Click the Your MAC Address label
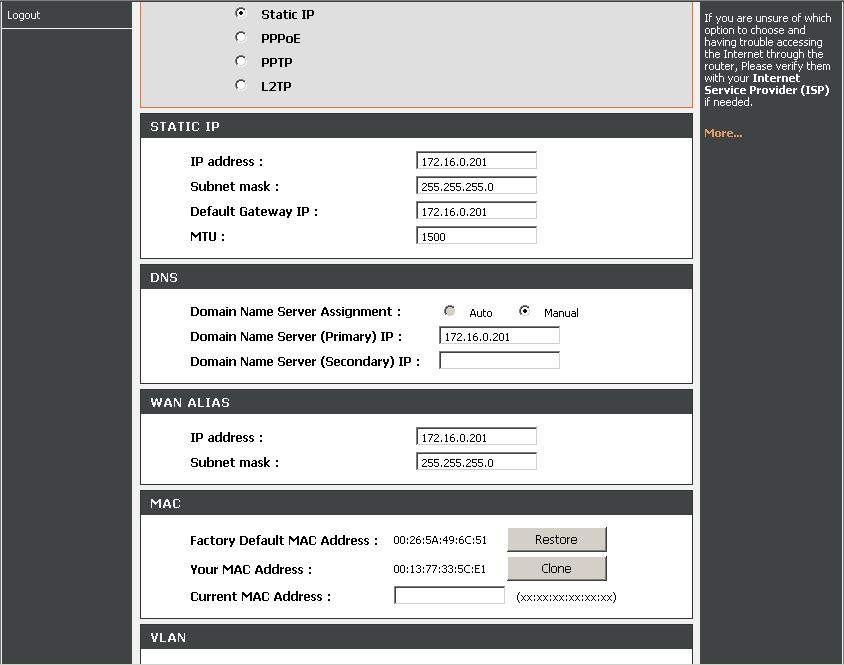 tap(251, 570)
